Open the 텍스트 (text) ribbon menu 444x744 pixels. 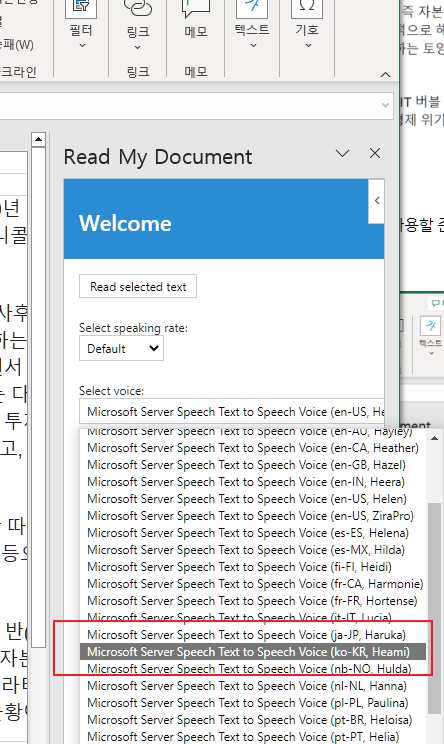252,24
